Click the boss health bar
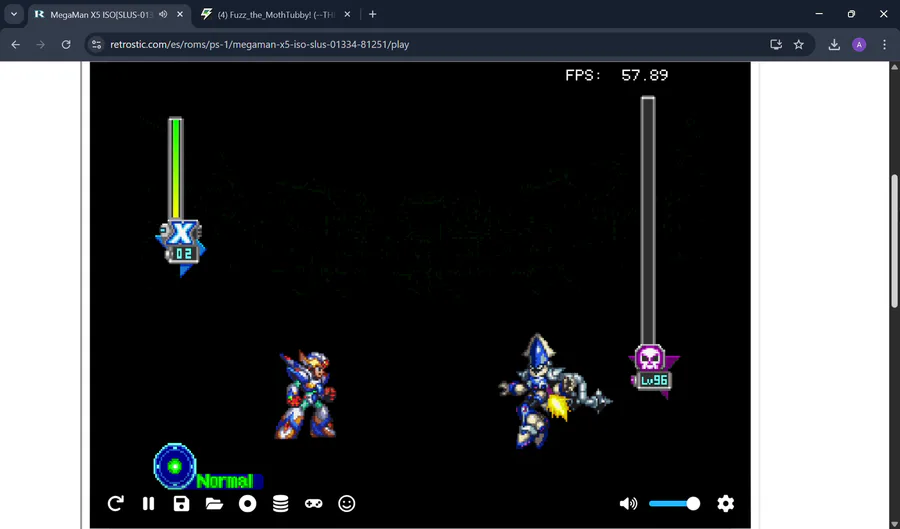Screen dimensions: 900x529 tap(648, 221)
